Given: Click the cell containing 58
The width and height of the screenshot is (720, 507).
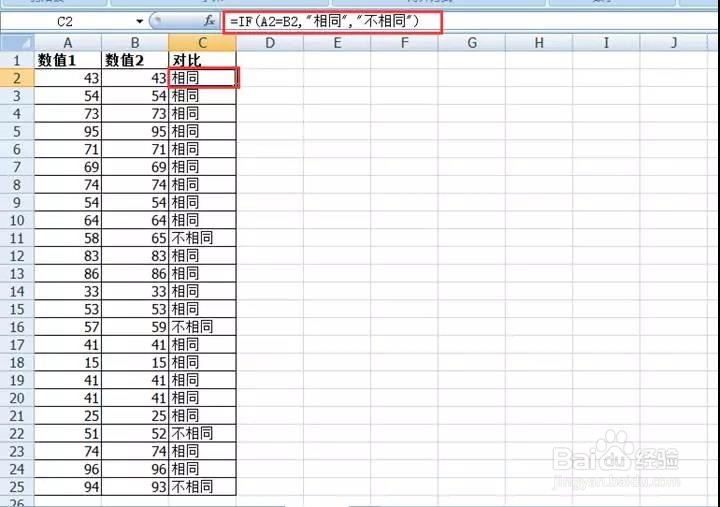Looking at the screenshot, I should point(68,238).
